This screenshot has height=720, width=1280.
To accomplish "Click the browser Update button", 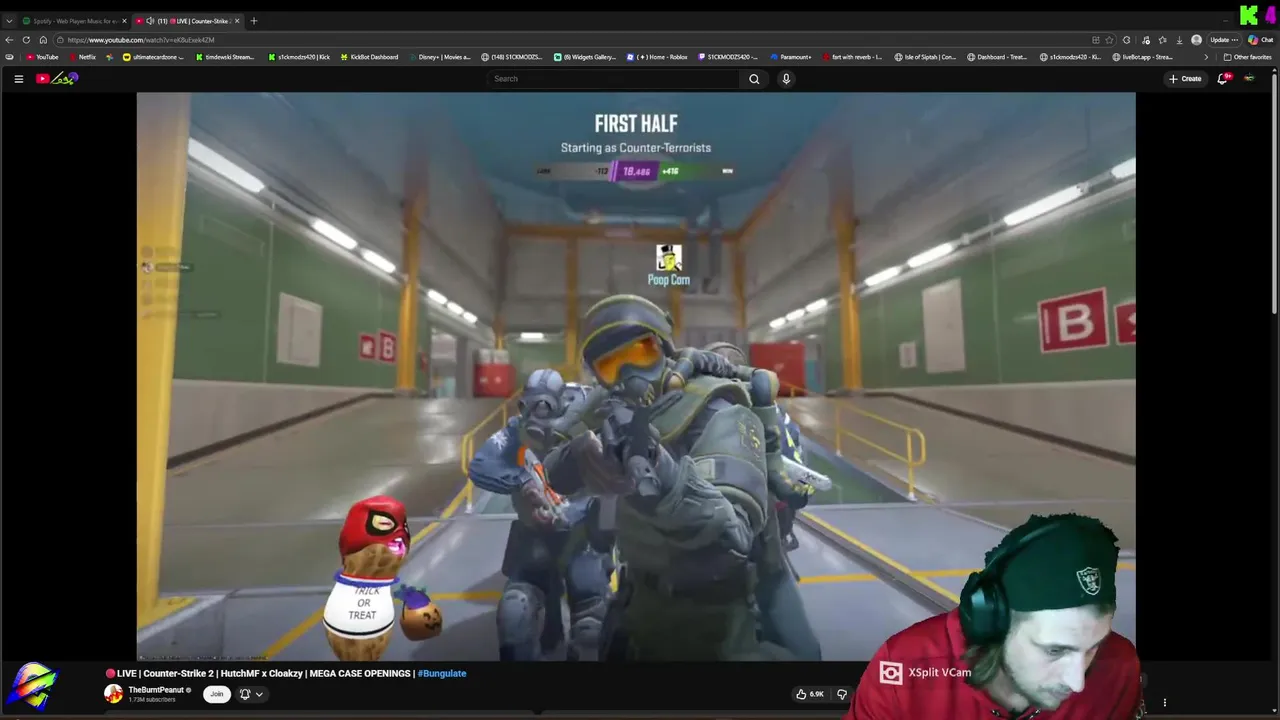I will [1223, 40].
